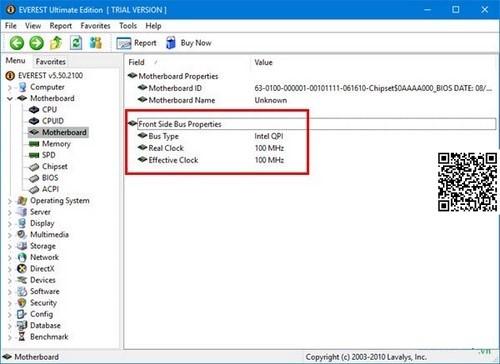Screen dimensions: 500x364
Task: Collapse the Motherboard parent tree node
Action: 10,99
